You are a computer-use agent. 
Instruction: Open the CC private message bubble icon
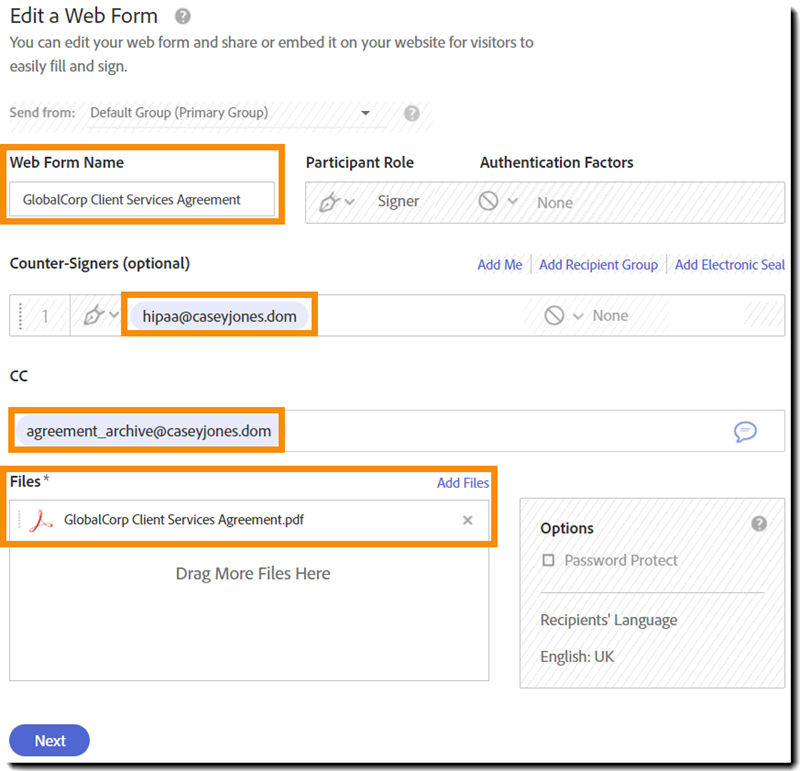tap(744, 431)
